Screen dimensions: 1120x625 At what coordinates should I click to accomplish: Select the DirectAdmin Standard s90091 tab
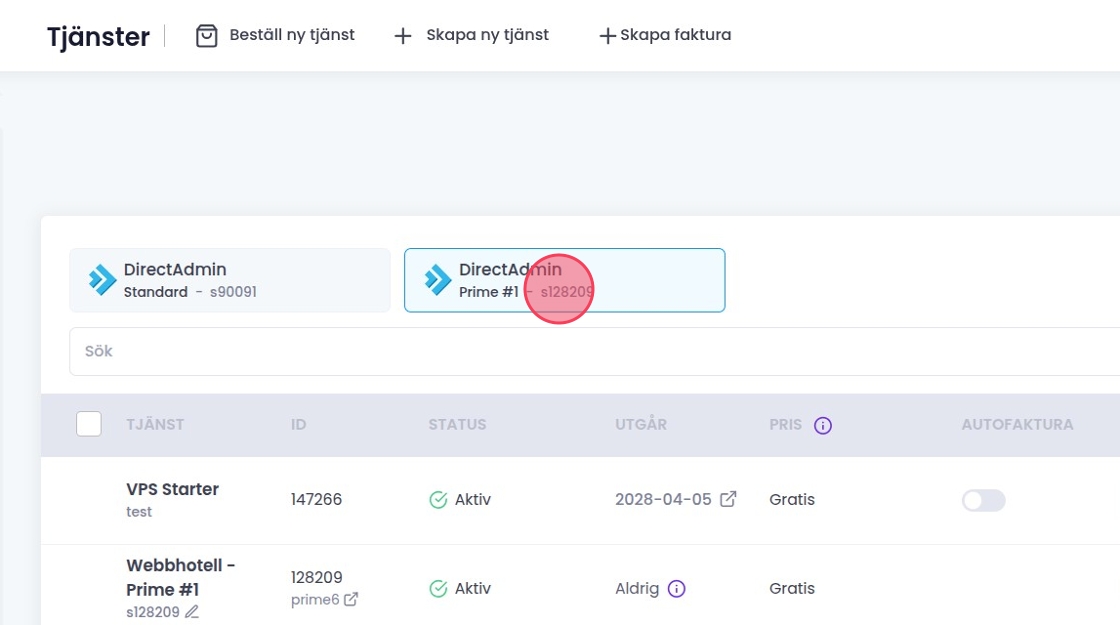pos(229,280)
